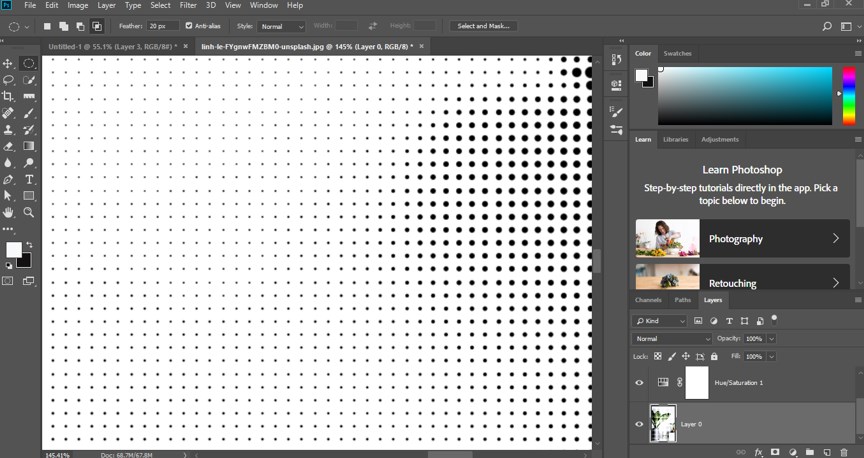Select the Crop tool

tap(8, 96)
